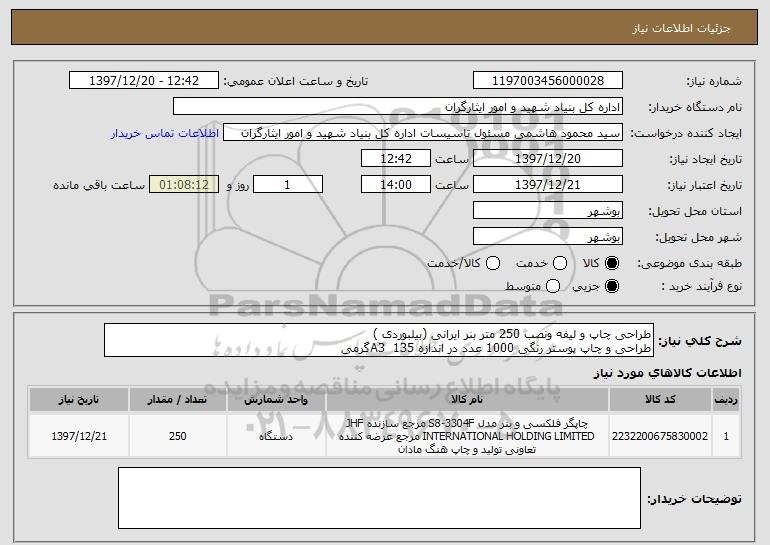The height and width of the screenshot is (545, 770).
Task: Click the تعداد / مقدار column header
Action: (x=178, y=399)
